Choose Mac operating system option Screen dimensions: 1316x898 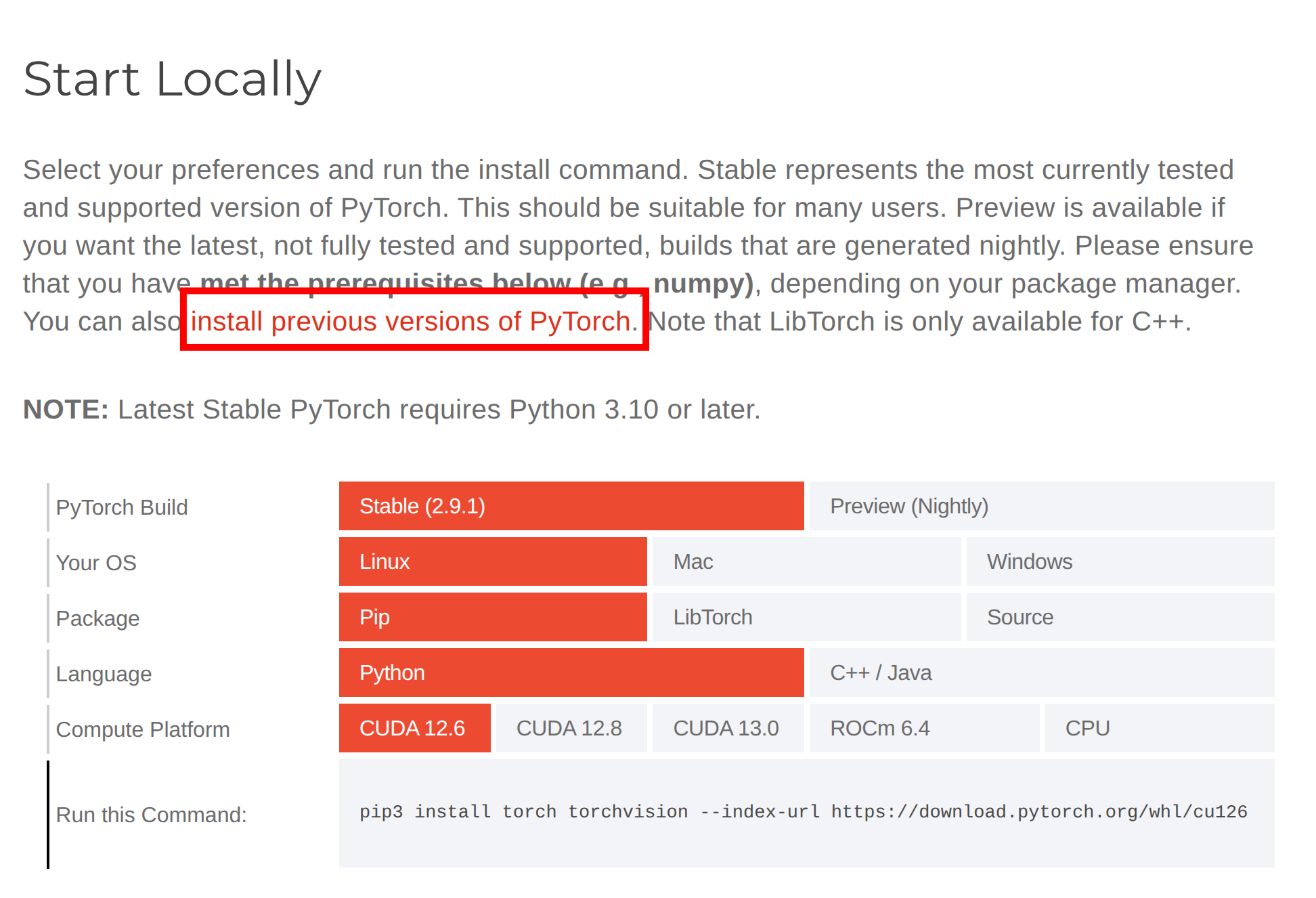pyautogui.click(x=806, y=561)
